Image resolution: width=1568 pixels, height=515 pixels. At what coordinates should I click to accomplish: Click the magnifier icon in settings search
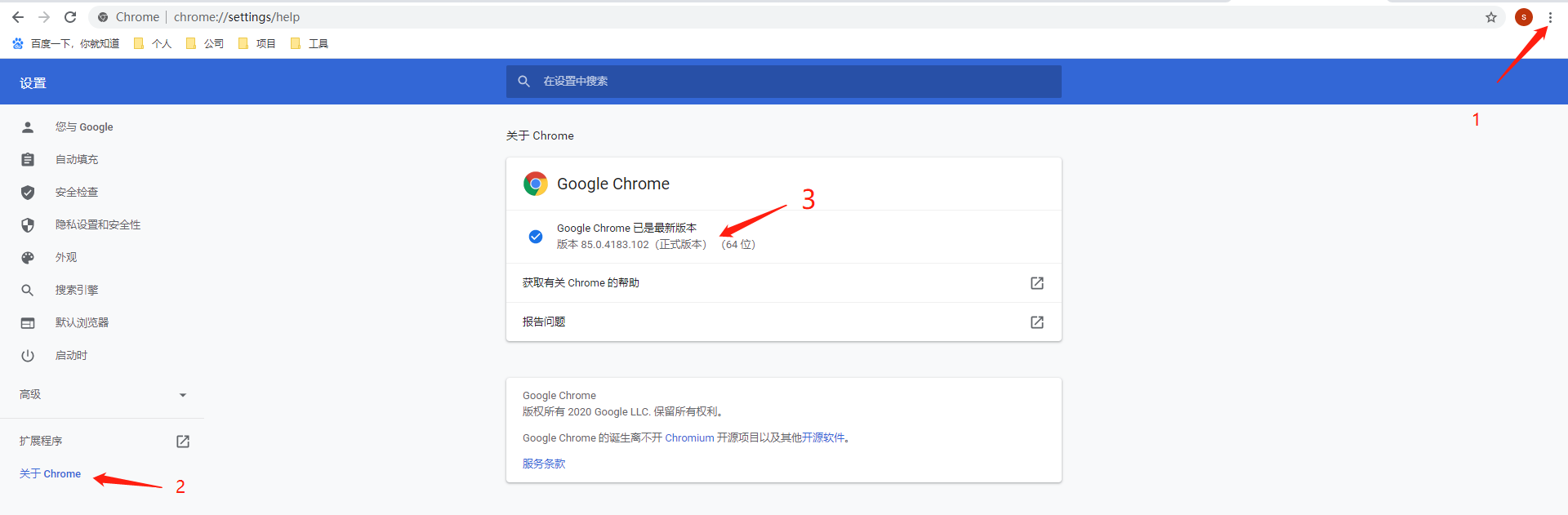(x=524, y=82)
